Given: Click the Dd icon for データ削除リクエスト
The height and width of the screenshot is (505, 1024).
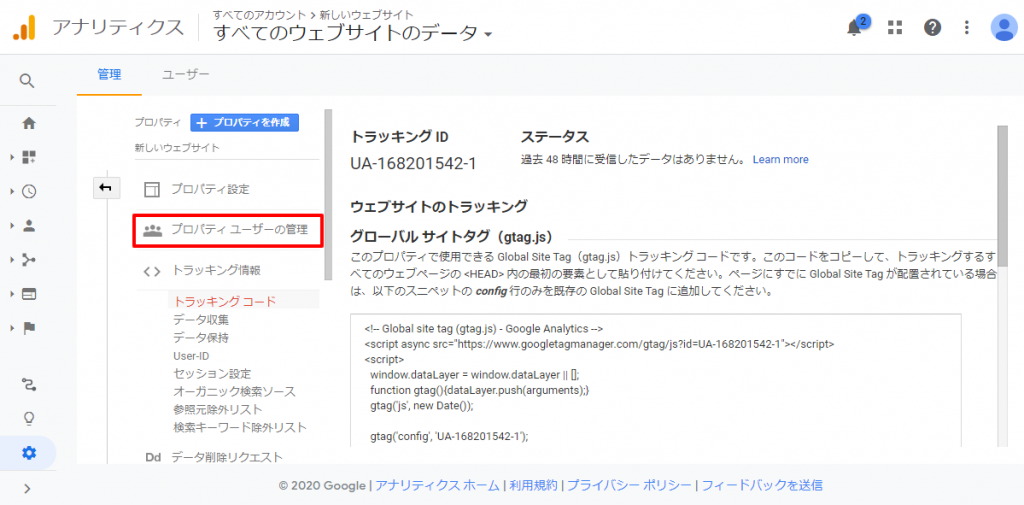Looking at the screenshot, I should point(153,457).
